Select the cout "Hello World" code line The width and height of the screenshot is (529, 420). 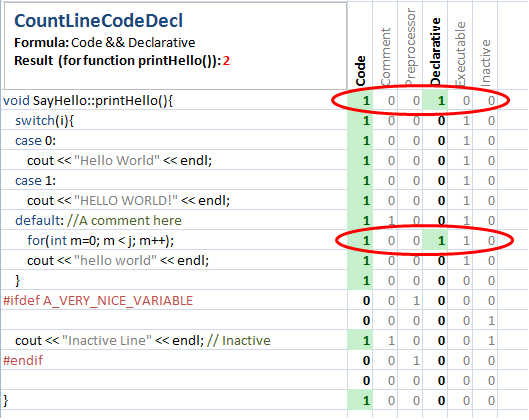[119, 161]
